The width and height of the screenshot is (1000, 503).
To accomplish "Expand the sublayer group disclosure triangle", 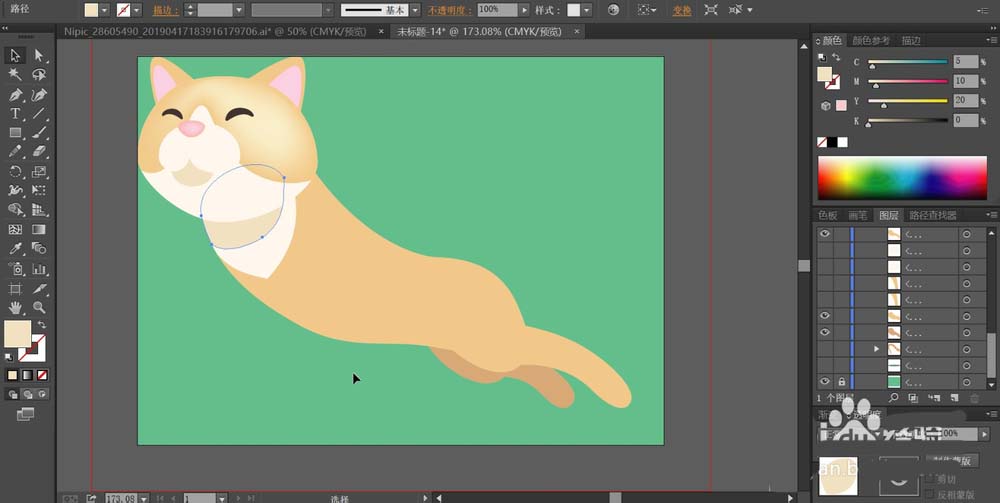I will 877,349.
